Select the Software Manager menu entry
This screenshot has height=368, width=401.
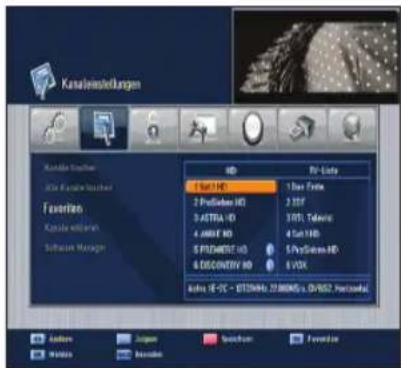click(75, 248)
